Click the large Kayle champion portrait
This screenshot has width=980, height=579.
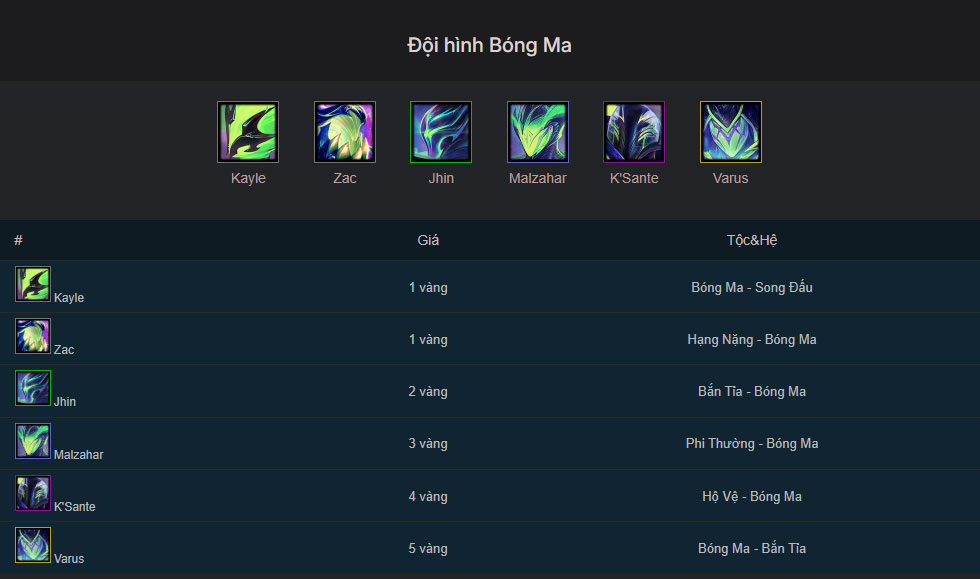tap(248, 132)
